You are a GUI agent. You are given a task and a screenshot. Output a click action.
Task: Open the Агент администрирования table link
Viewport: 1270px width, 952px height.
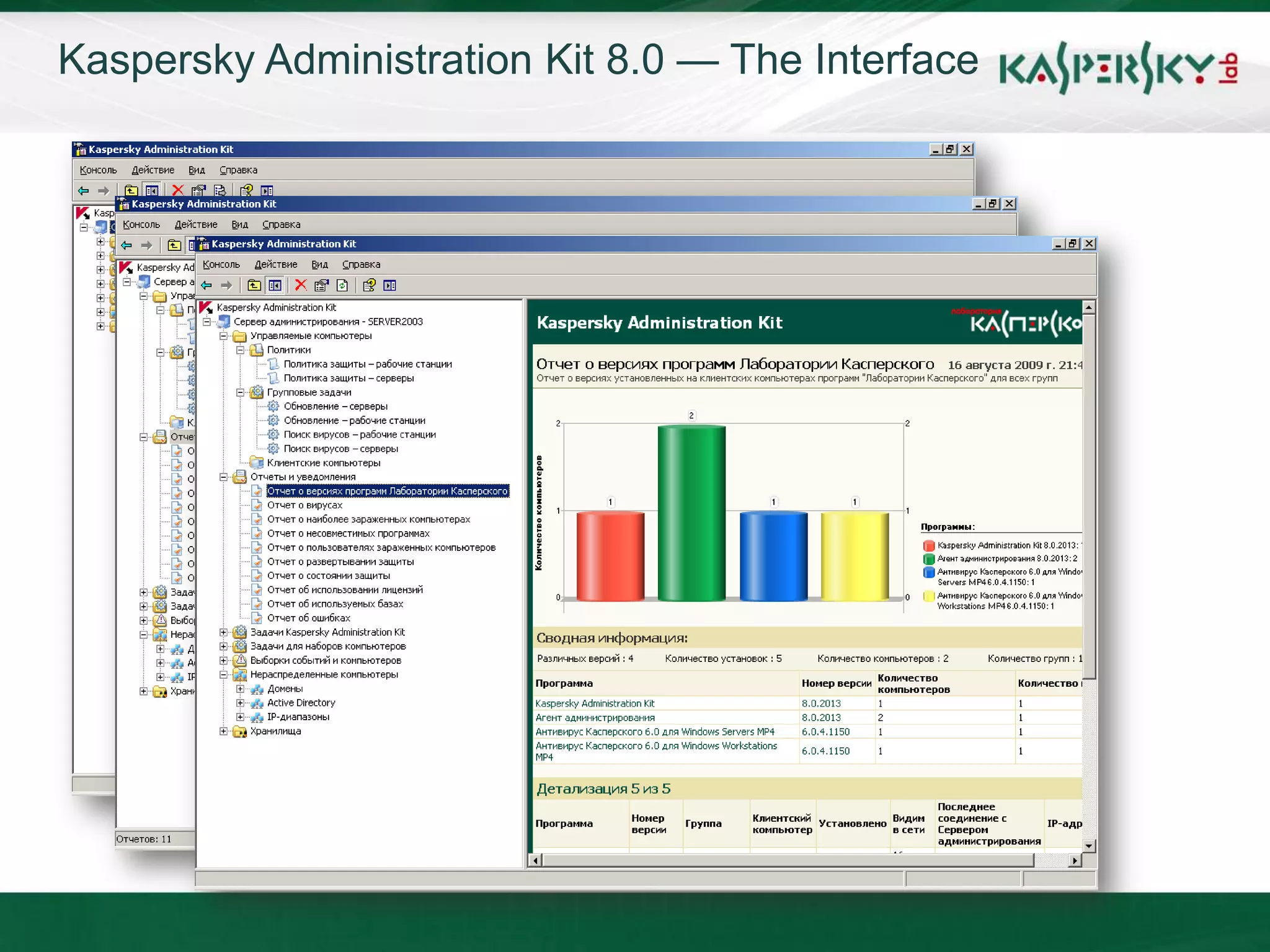(x=595, y=718)
